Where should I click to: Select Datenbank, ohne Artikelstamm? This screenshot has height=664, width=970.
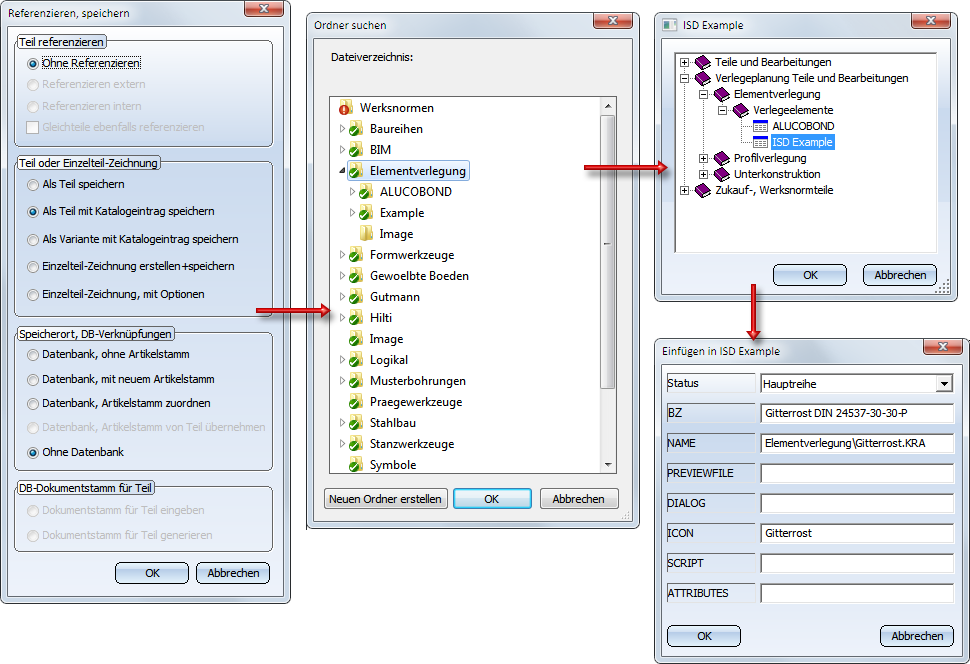[x=33, y=355]
